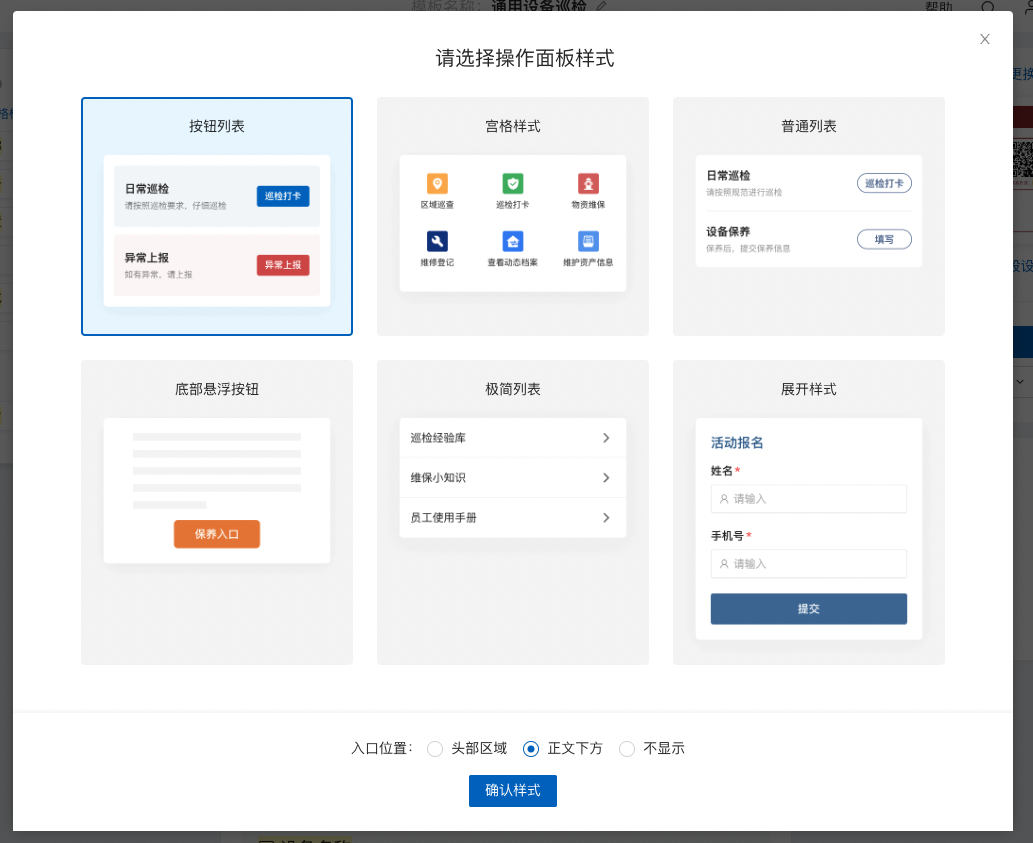Click the 查看动态档案 blue icon

tap(513, 241)
